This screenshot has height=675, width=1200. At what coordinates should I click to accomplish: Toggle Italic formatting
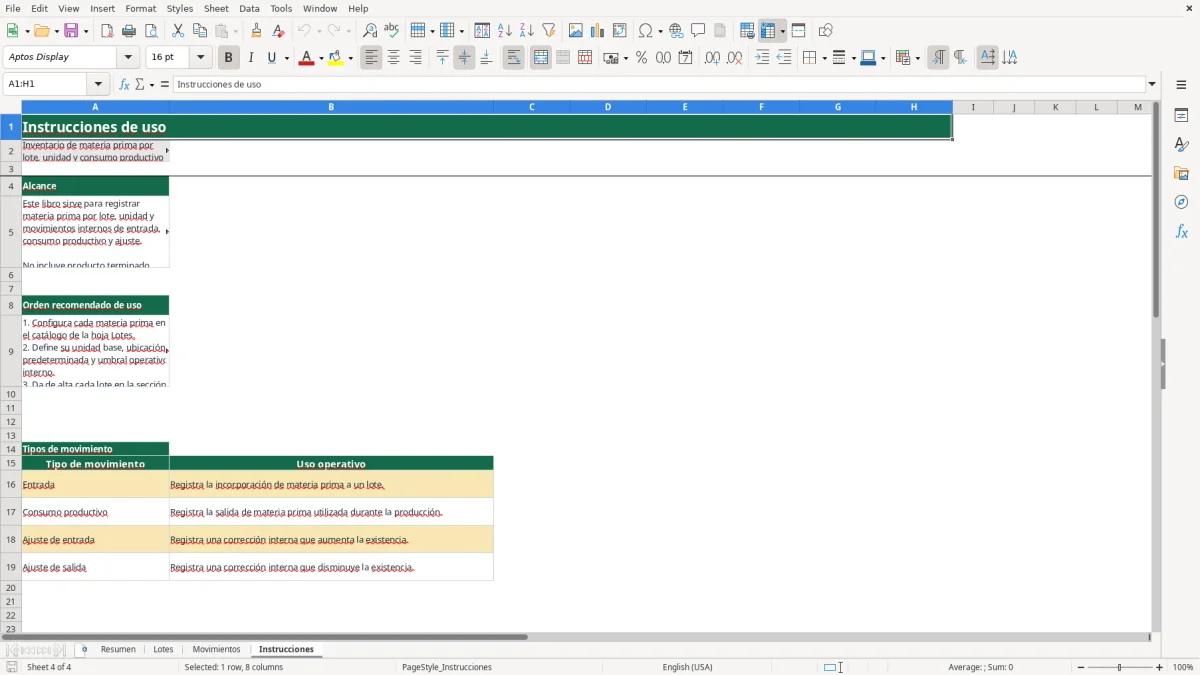click(x=251, y=58)
